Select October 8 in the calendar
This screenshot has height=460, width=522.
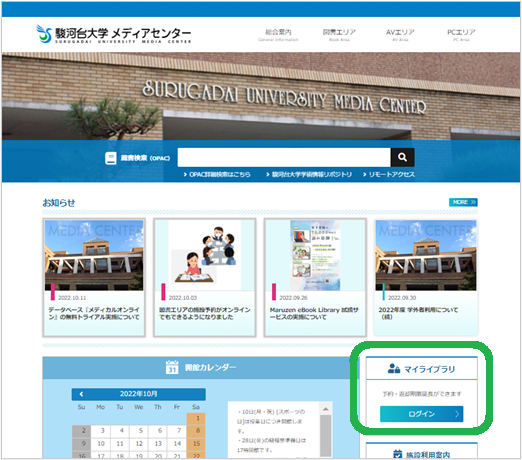point(196,431)
